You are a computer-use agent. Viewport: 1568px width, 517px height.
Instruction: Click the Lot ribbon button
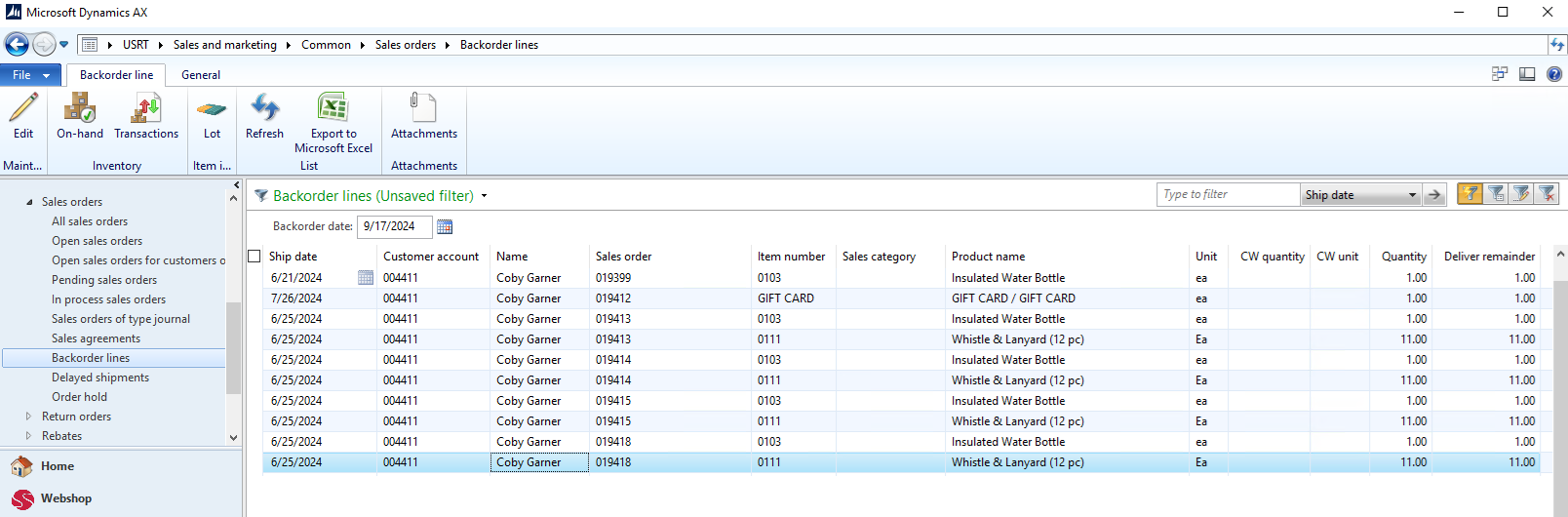pos(212,116)
